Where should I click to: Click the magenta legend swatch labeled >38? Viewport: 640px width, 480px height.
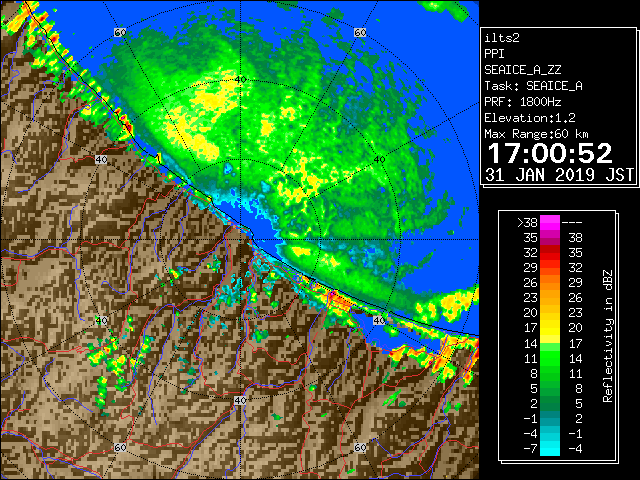550,222
